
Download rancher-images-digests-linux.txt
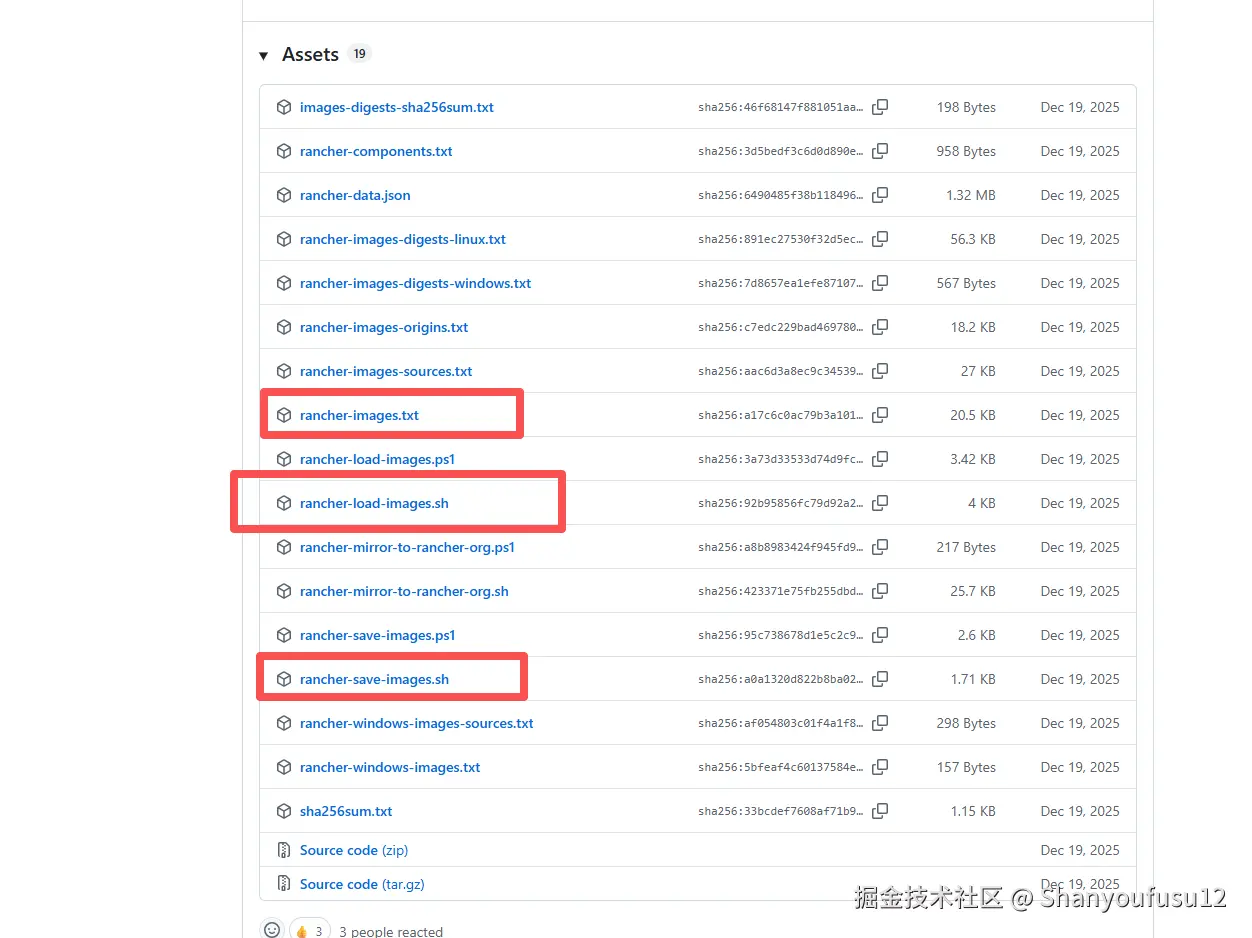[403, 239]
